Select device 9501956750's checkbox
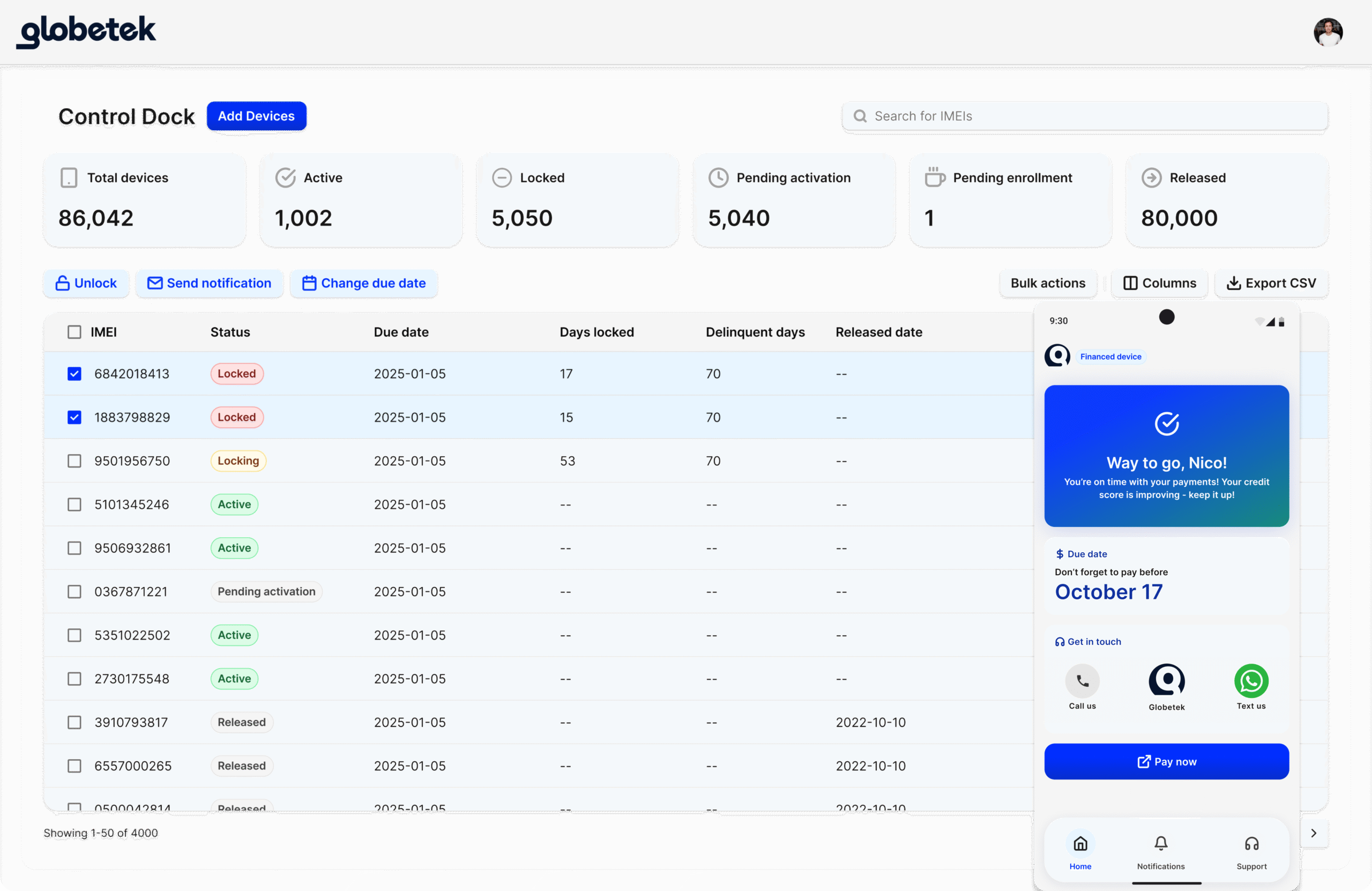Viewport: 1372px width, 891px height. pos(74,461)
